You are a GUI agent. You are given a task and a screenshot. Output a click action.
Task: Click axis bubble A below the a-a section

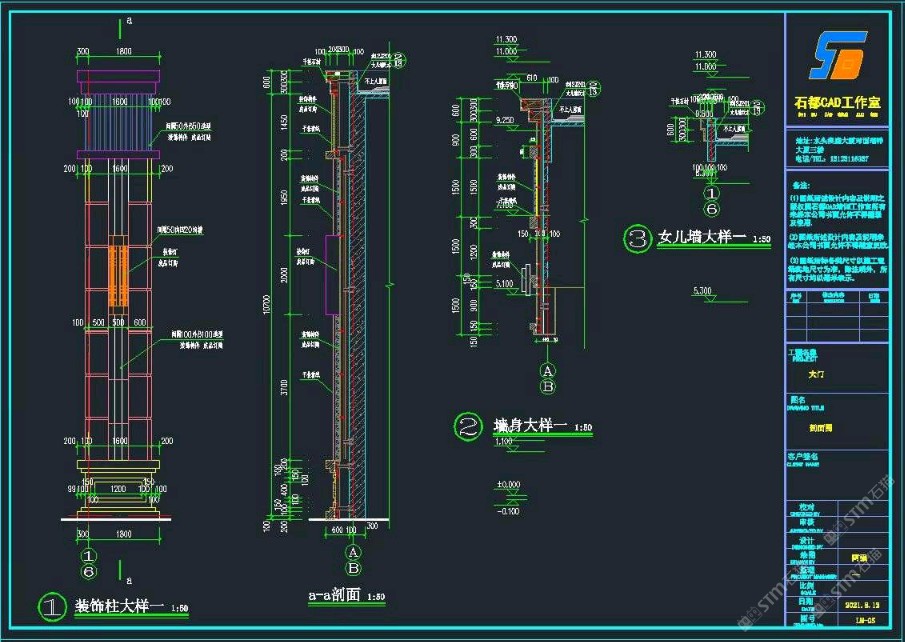pos(351,552)
